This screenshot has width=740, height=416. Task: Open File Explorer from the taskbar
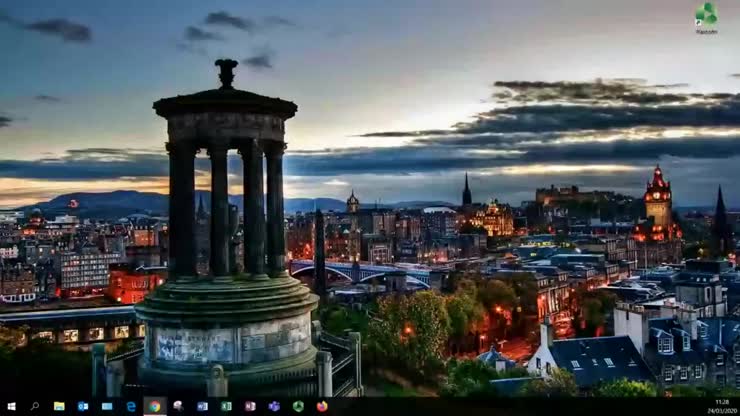(59, 406)
